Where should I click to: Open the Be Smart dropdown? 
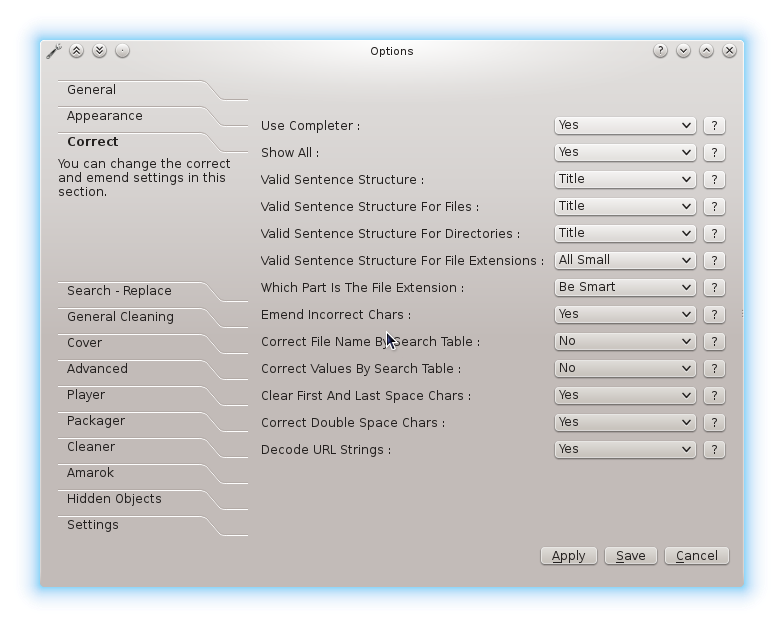pyautogui.click(x=625, y=288)
